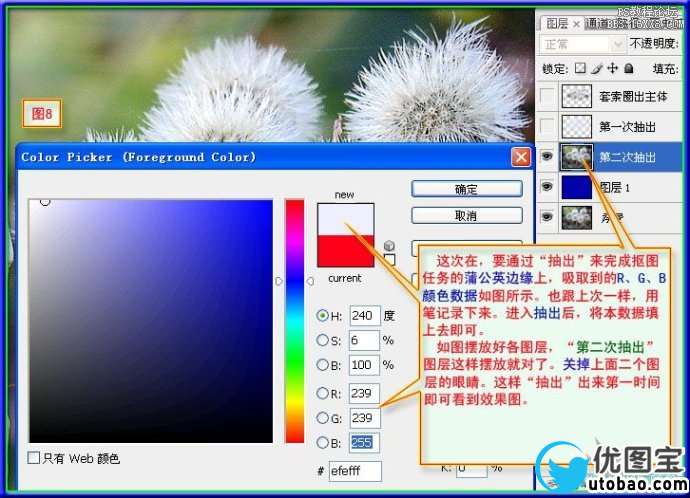The image size is (690, 498).
Task: Click the 不透明度 opacity label
Action: coord(655,44)
